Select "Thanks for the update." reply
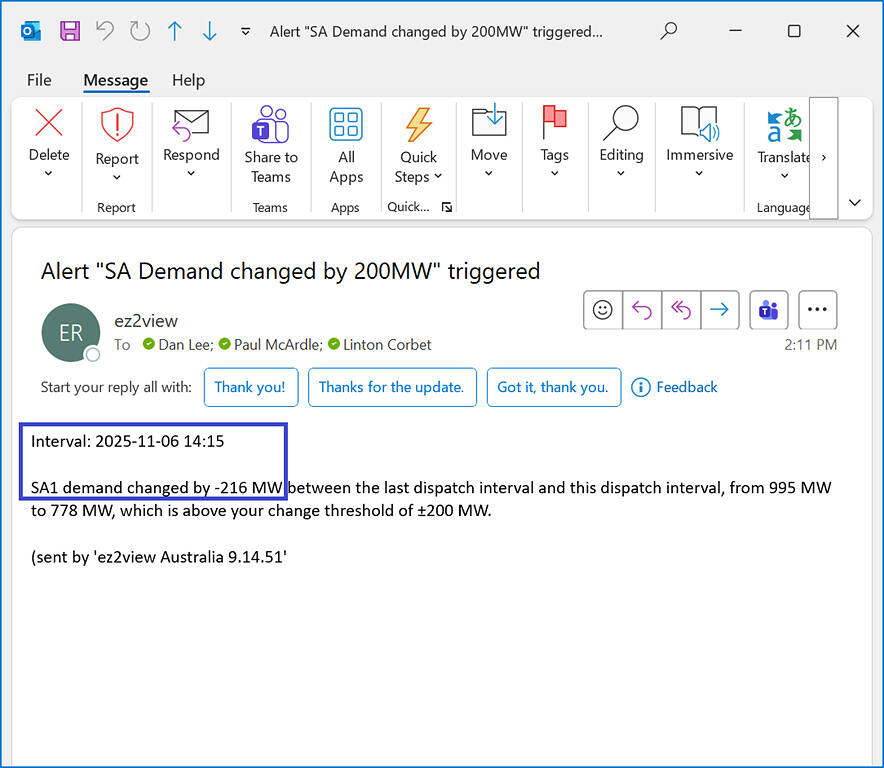Viewport: 884px width, 768px height. [391, 387]
